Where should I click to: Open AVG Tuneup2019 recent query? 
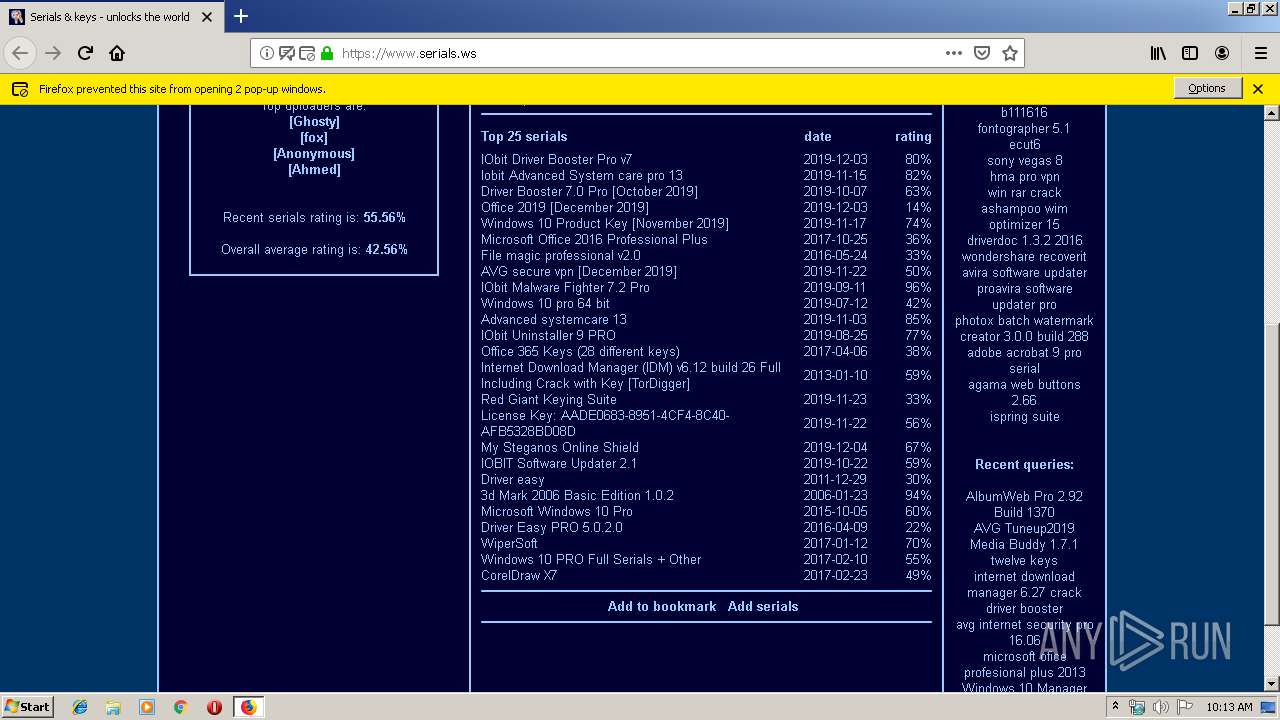click(1024, 528)
